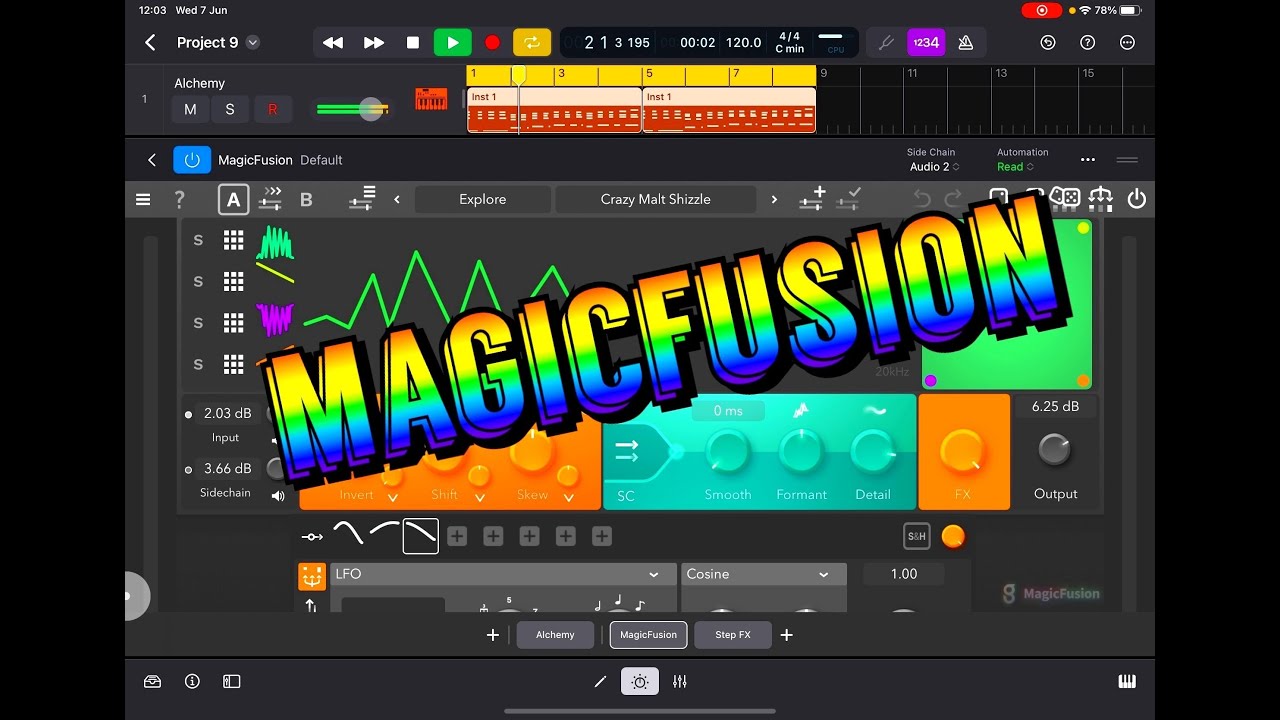Select the second Inst 1 region
The width and height of the screenshot is (1280, 720).
tap(729, 110)
